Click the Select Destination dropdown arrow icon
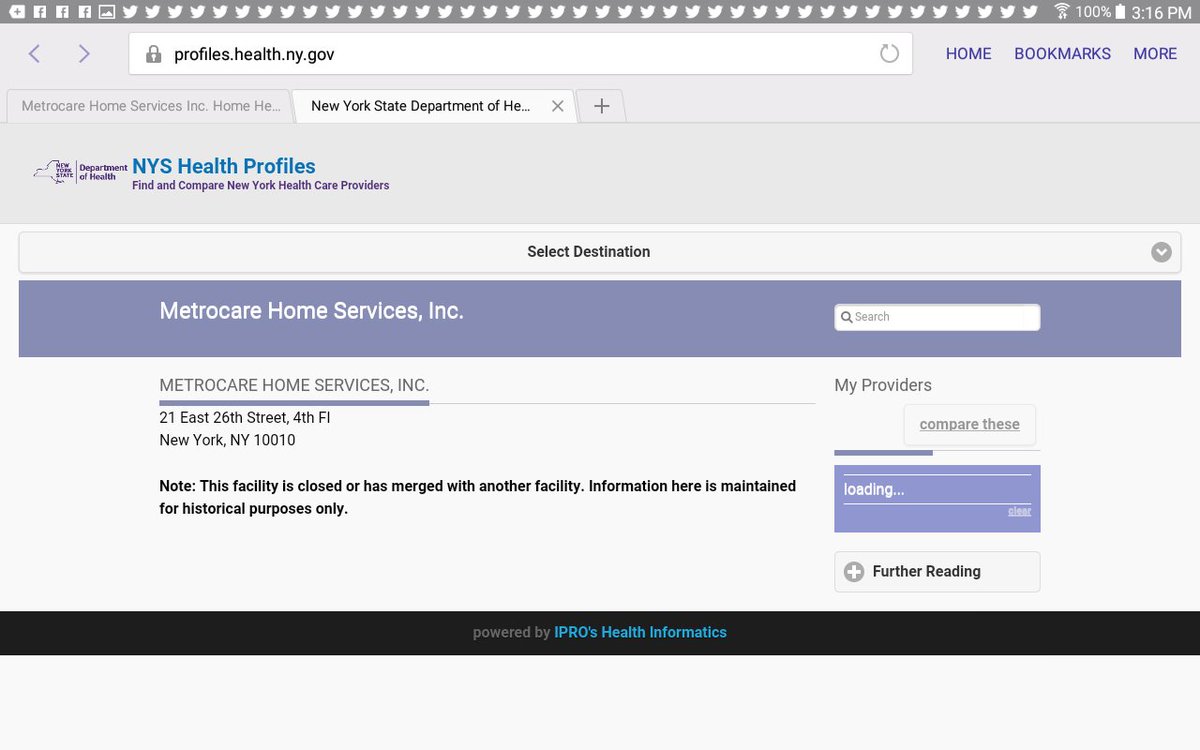Image resolution: width=1200 pixels, height=750 pixels. [x=1161, y=252]
